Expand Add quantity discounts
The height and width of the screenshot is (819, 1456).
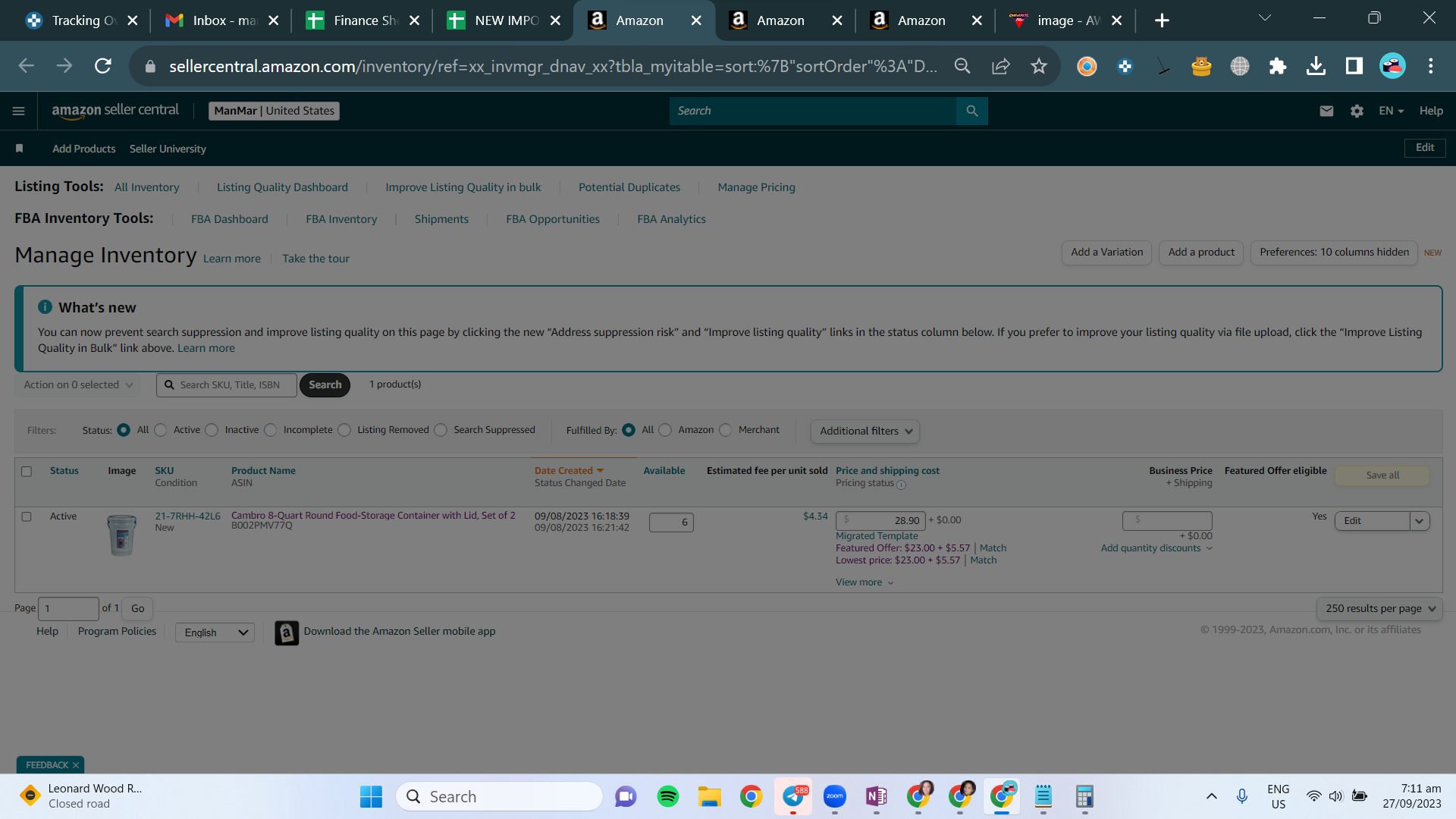point(1156,548)
